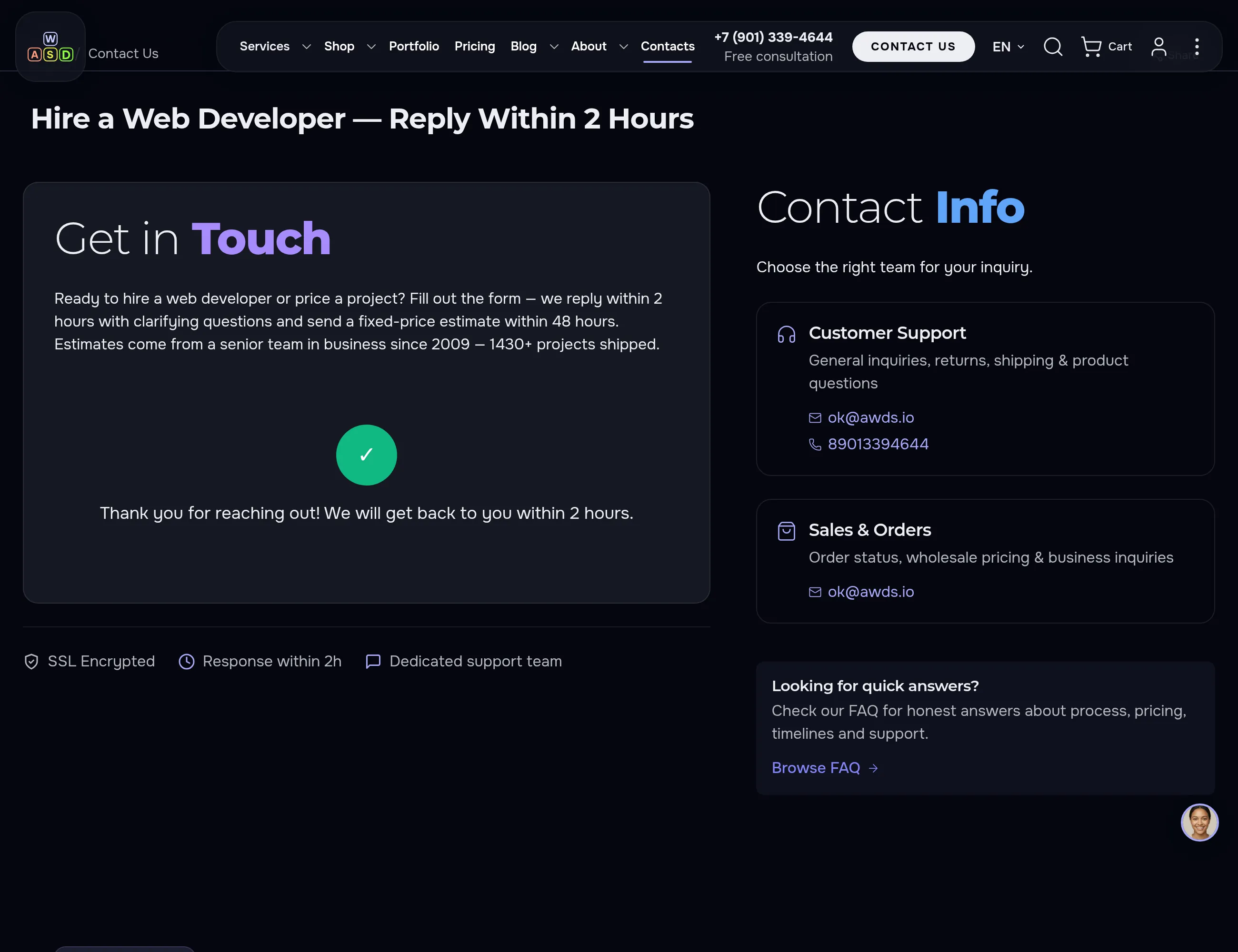
Task: Open the About menu item
Action: click(589, 47)
